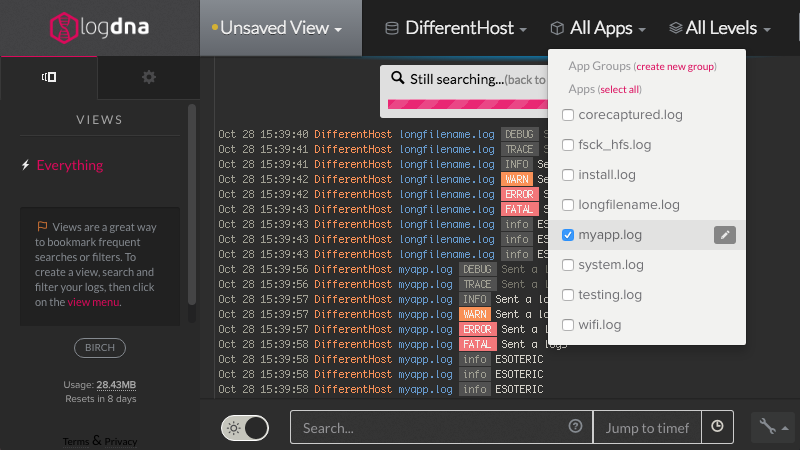Viewport: 800px width, 450px height.
Task: Check the system.log checkbox
Action: (568, 265)
